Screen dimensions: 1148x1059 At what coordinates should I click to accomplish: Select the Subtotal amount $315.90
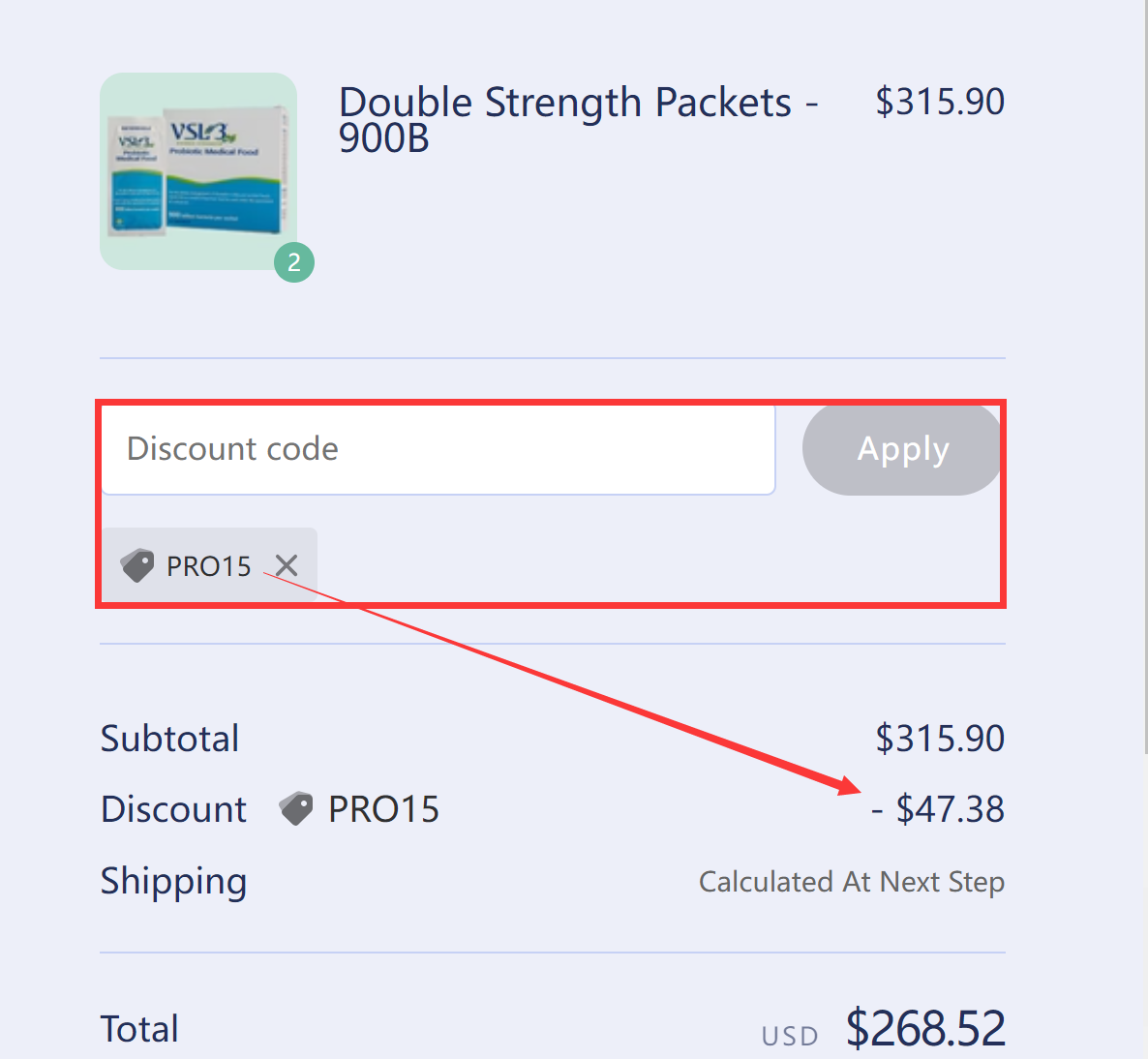pyautogui.click(x=939, y=738)
